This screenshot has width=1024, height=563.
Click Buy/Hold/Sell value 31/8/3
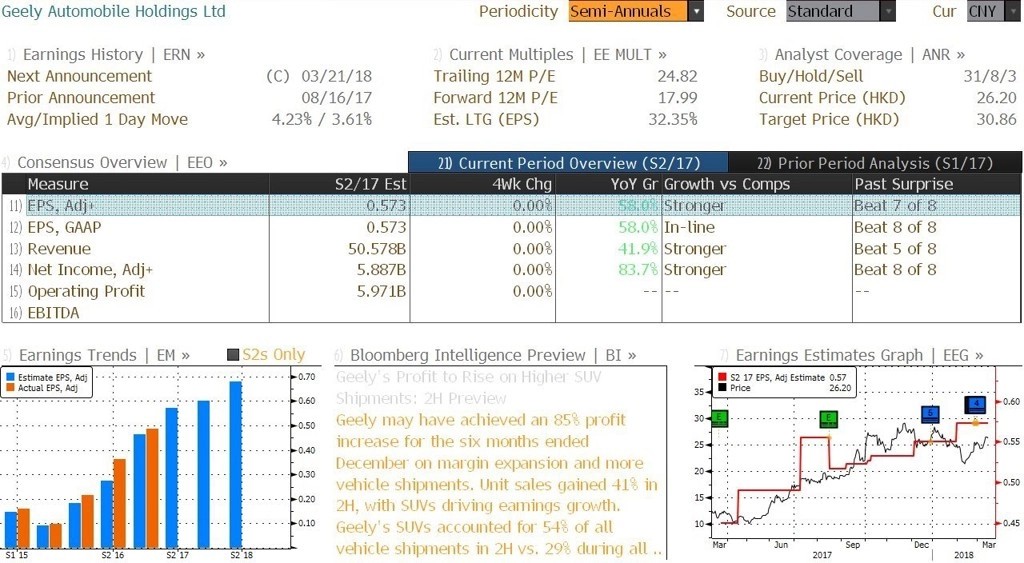point(990,76)
